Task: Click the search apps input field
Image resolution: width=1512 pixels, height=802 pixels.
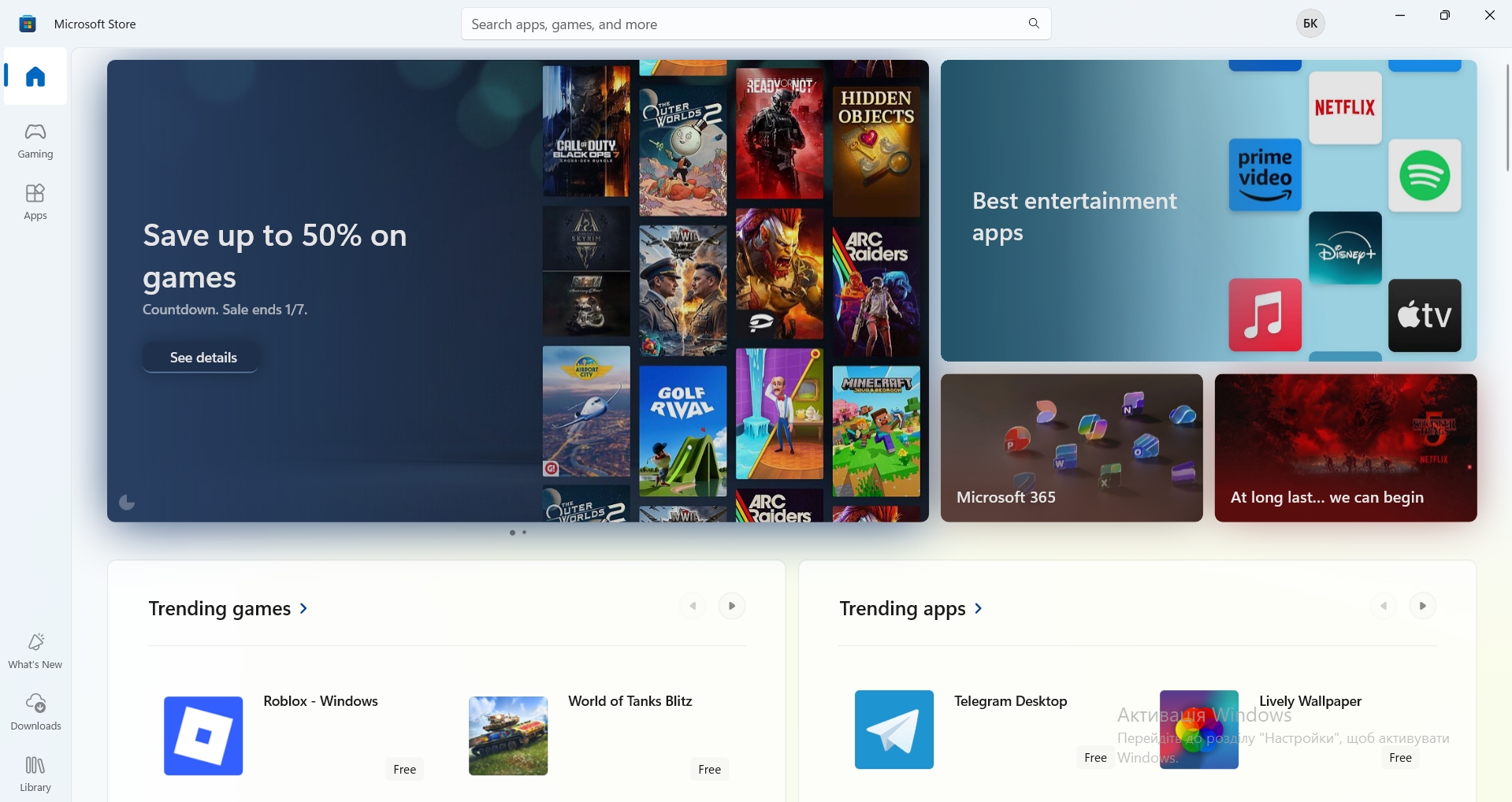Action: pos(741,24)
